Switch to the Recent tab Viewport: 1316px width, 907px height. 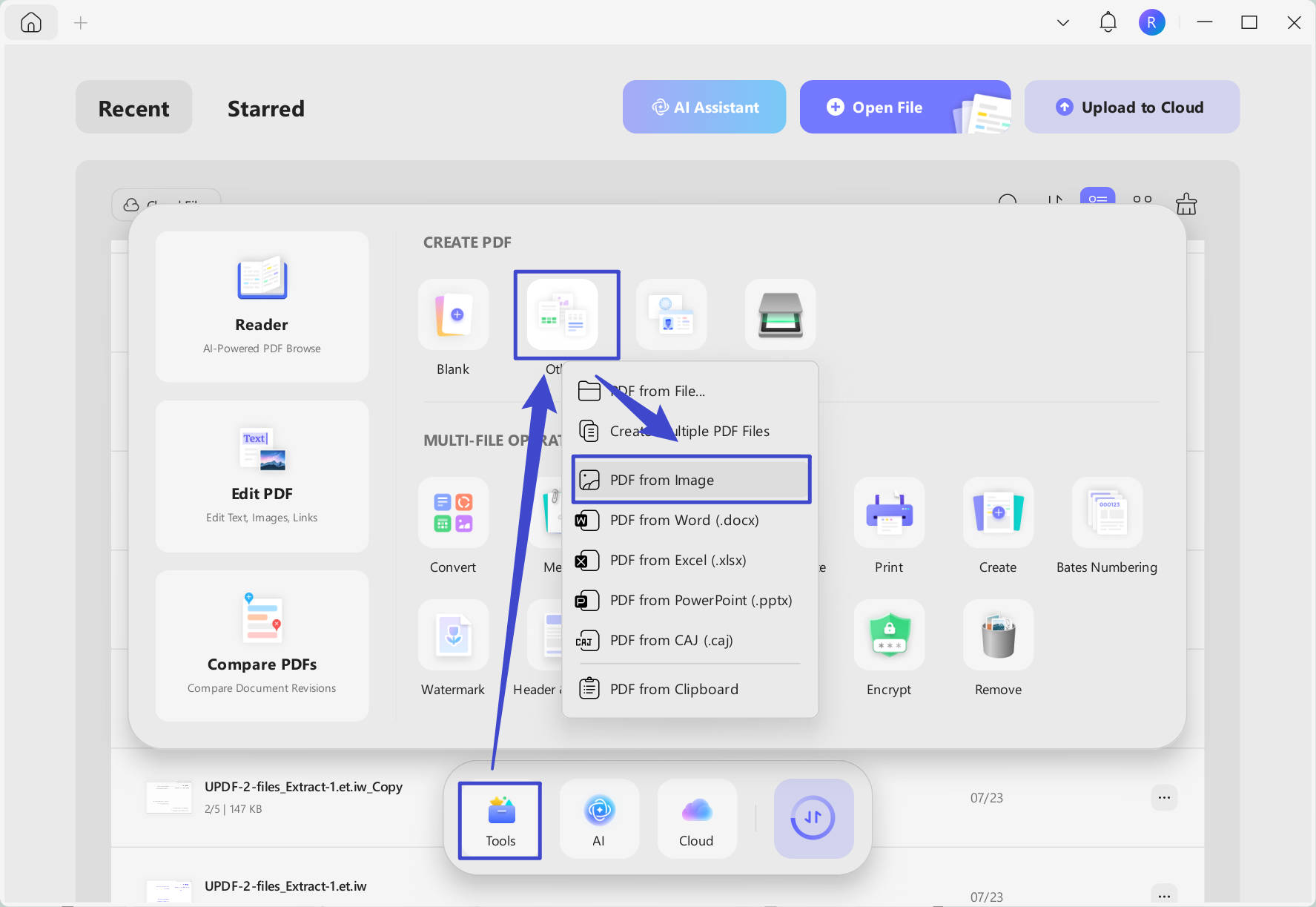coord(133,108)
